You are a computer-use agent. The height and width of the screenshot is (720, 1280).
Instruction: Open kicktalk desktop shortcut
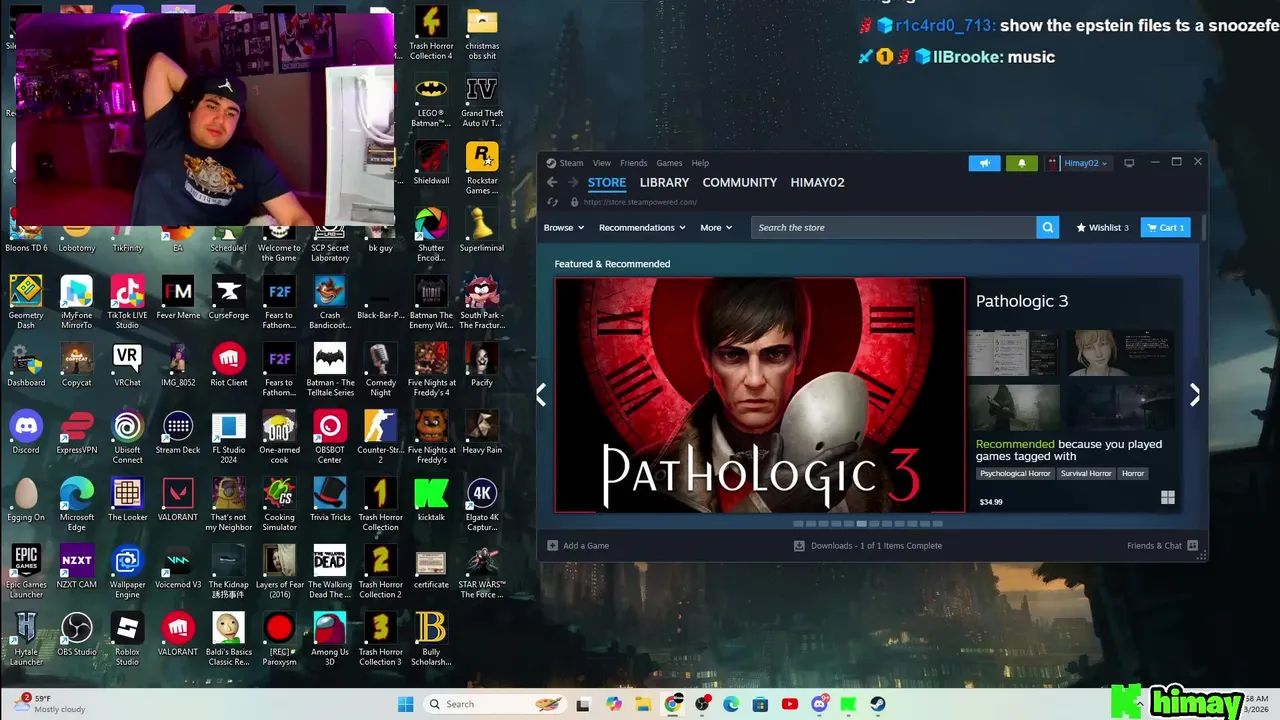pos(431,500)
